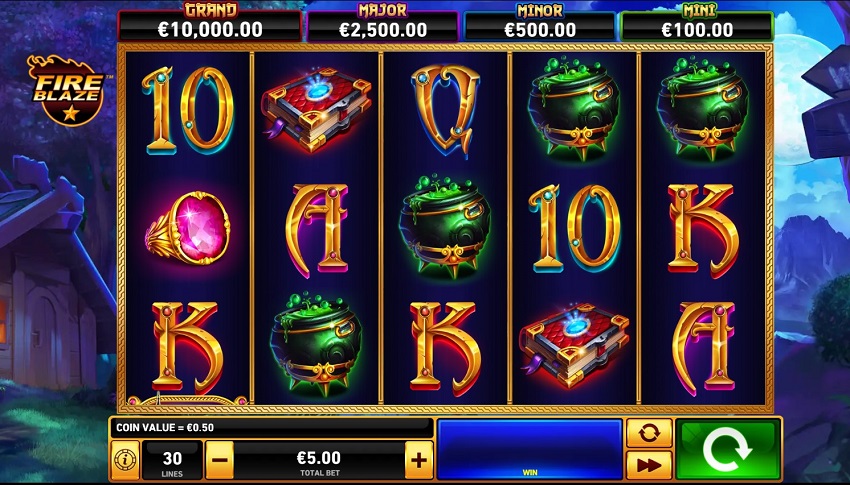Click the Queen symbol on reel three
The height and width of the screenshot is (485, 850).
pos(446,110)
